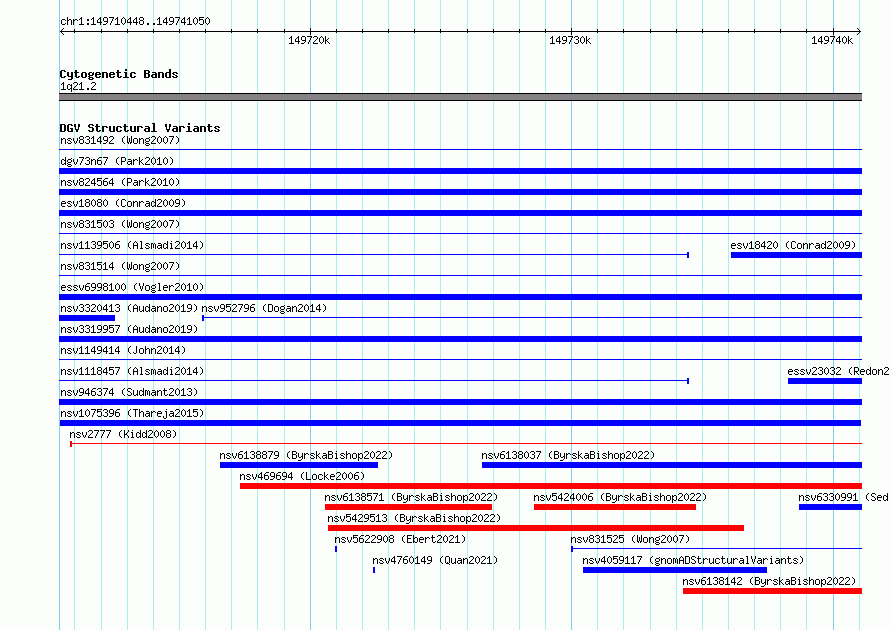Image resolution: width=890 pixels, height=630 pixels.
Task: Click the 149740k ruler tick label
Action: coord(832,40)
